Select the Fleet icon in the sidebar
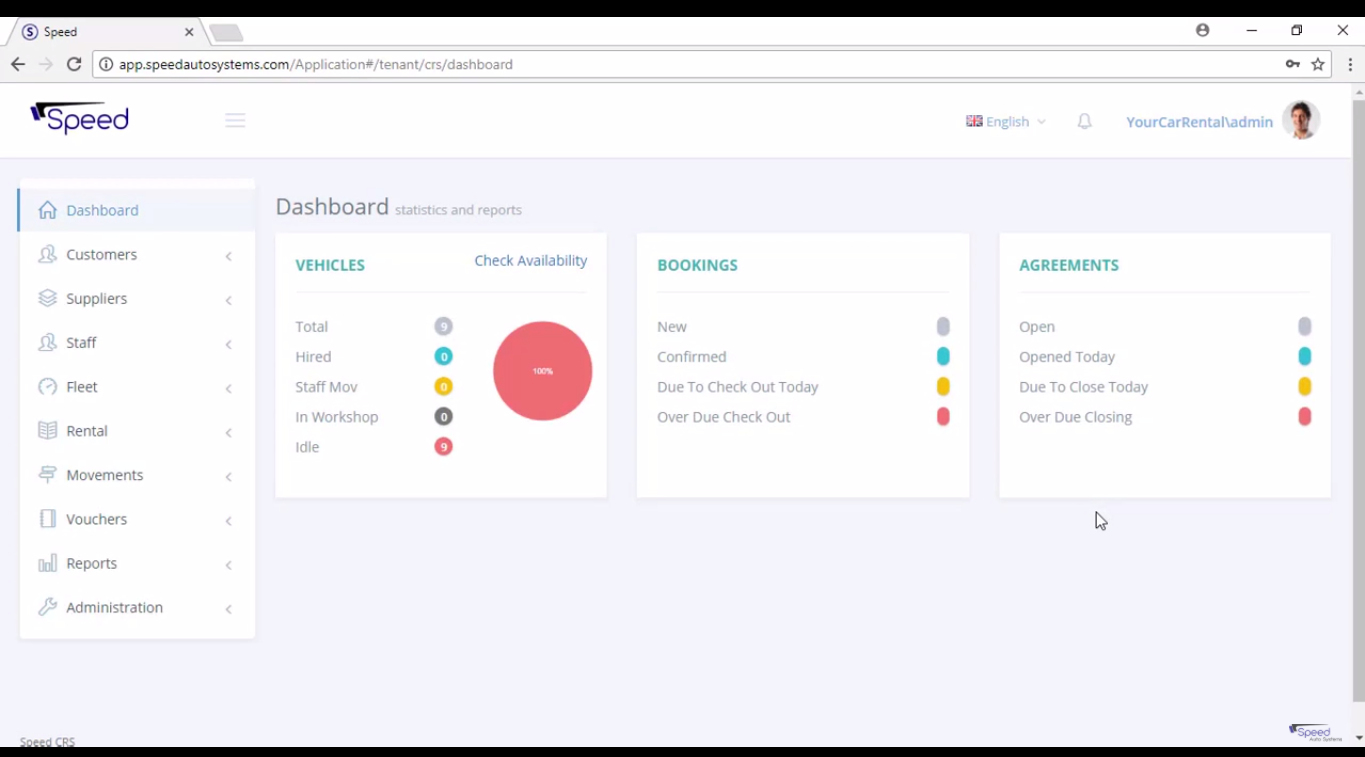Viewport: 1365px width, 757px height. point(46,387)
